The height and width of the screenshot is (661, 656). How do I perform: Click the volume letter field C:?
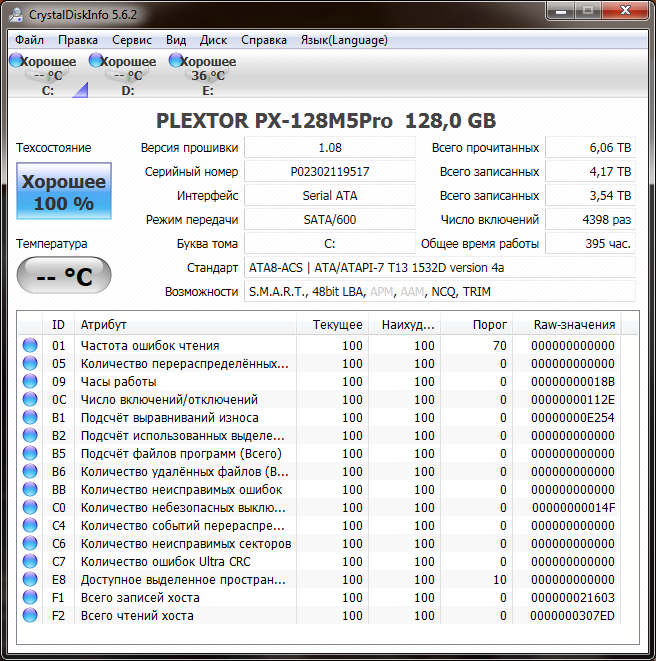pyautogui.click(x=330, y=244)
